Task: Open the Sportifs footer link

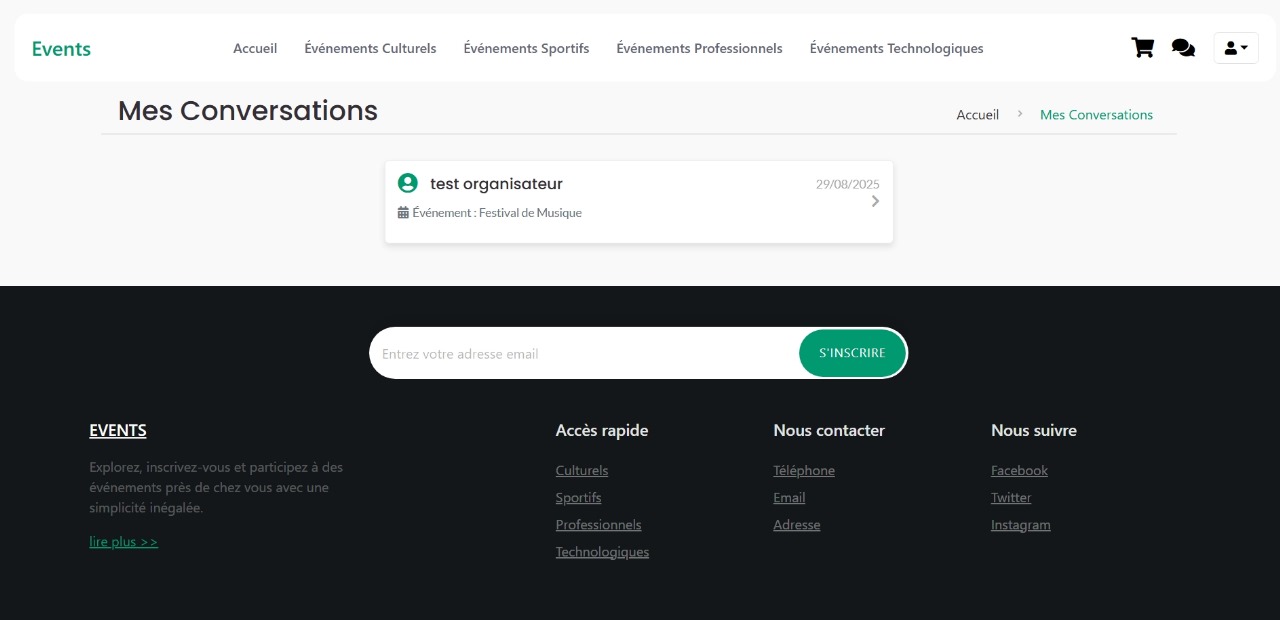Action: point(579,497)
